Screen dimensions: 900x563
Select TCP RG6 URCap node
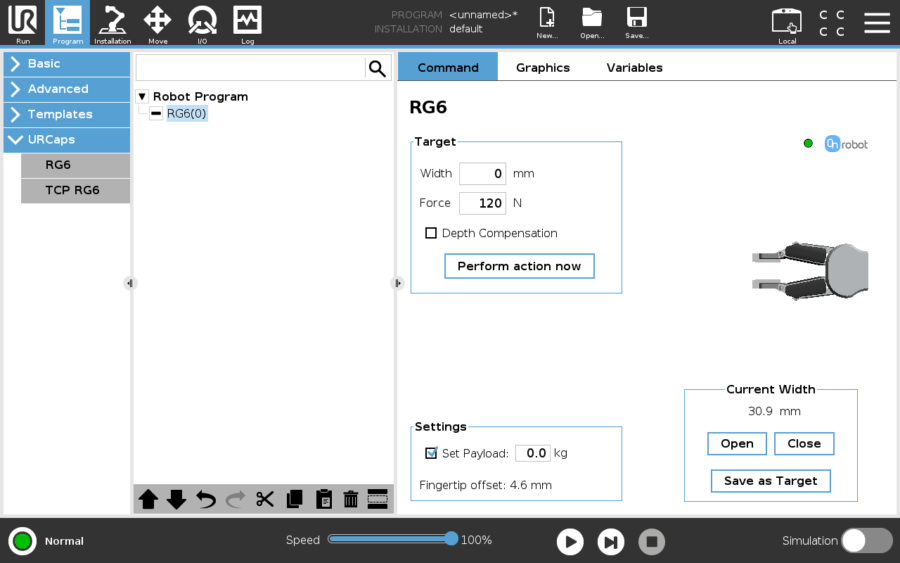tap(75, 191)
